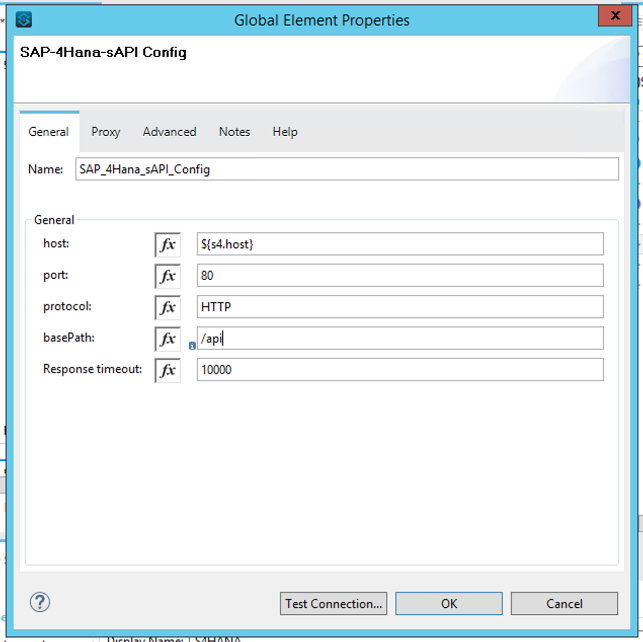
Task: Click the 'Global Element Properties' window title
Action: click(x=322, y=20)
